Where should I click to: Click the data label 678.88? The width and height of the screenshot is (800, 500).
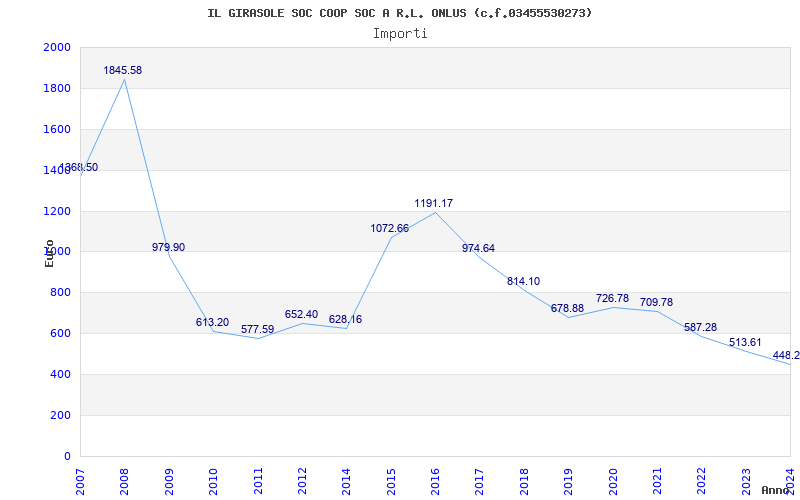tap(567, 309)
